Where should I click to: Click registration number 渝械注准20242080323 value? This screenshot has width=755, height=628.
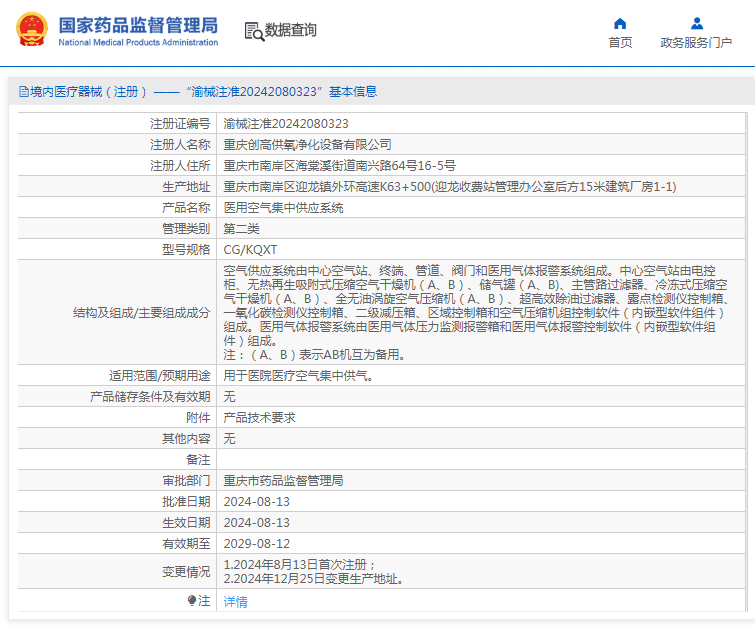(286, 124)
